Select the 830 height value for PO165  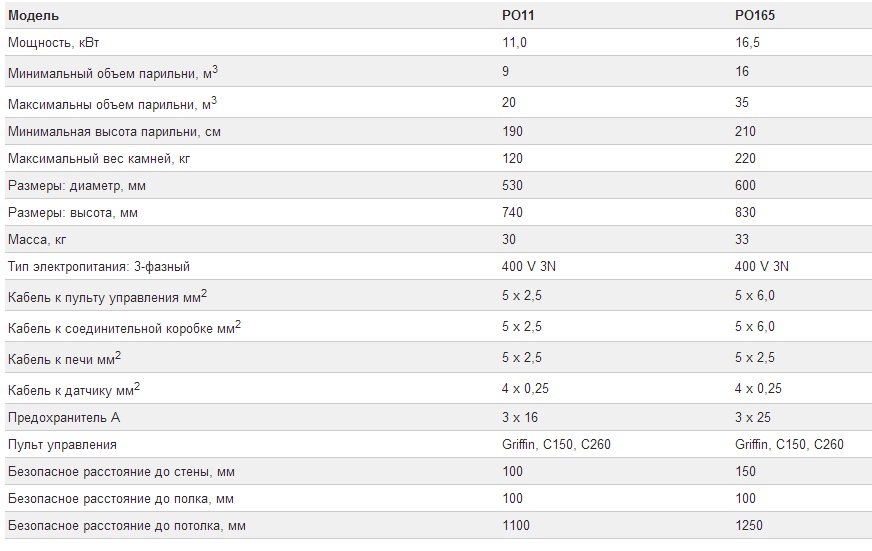pos(745,212)
